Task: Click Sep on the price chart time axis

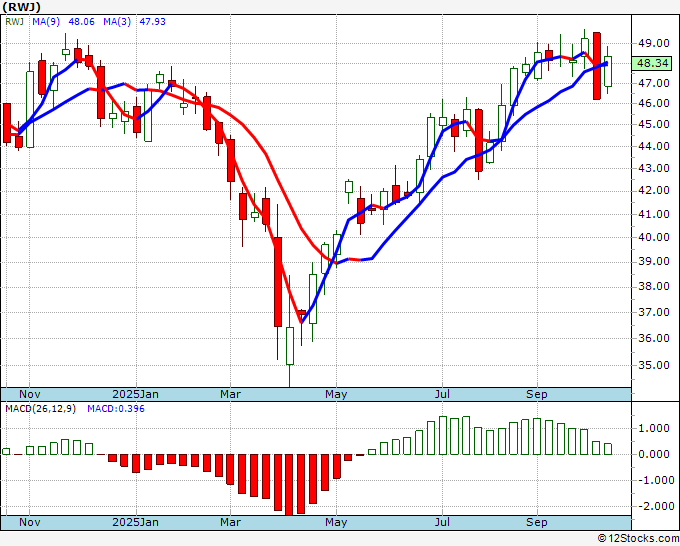Action: [537, 394]
